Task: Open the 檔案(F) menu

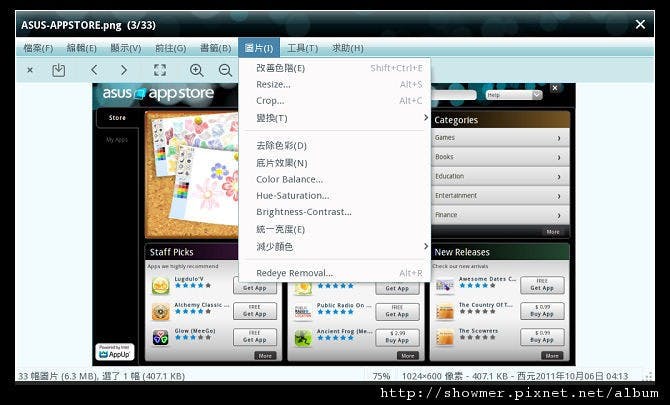Action: pos(38,48)
